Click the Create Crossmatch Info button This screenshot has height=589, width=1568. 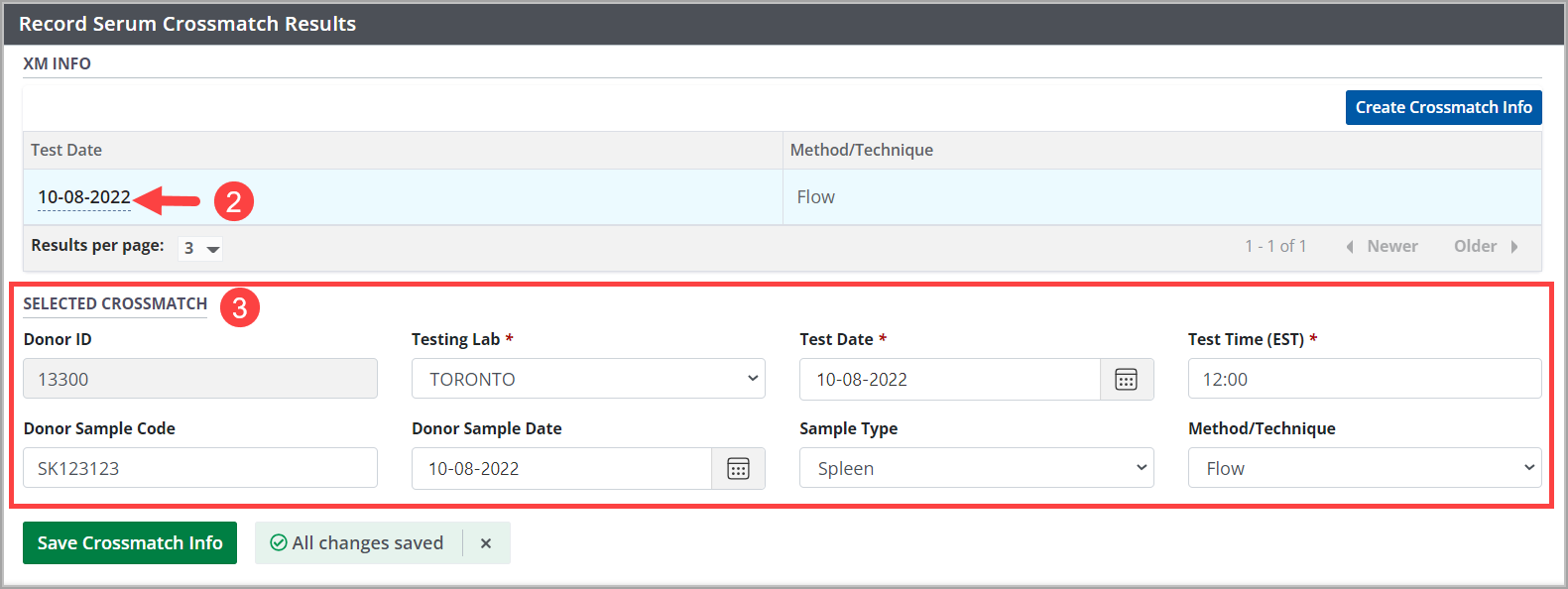[x=1442, y=107]
